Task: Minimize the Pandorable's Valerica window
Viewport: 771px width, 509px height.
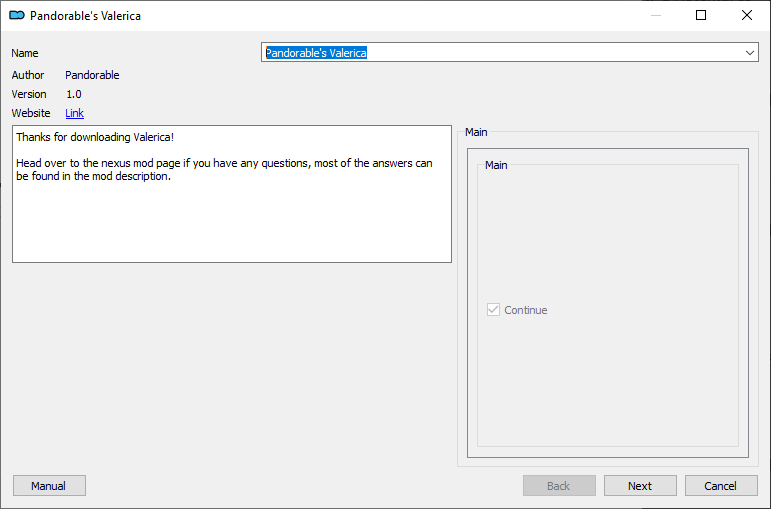Action: coord(655,15)
